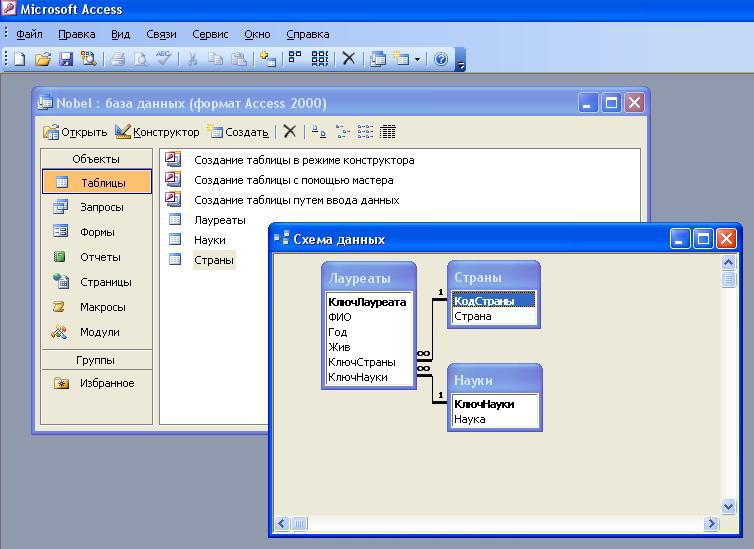Click the Help question mark icon
The width and height of the screenshot is (754, 549).
441,59
